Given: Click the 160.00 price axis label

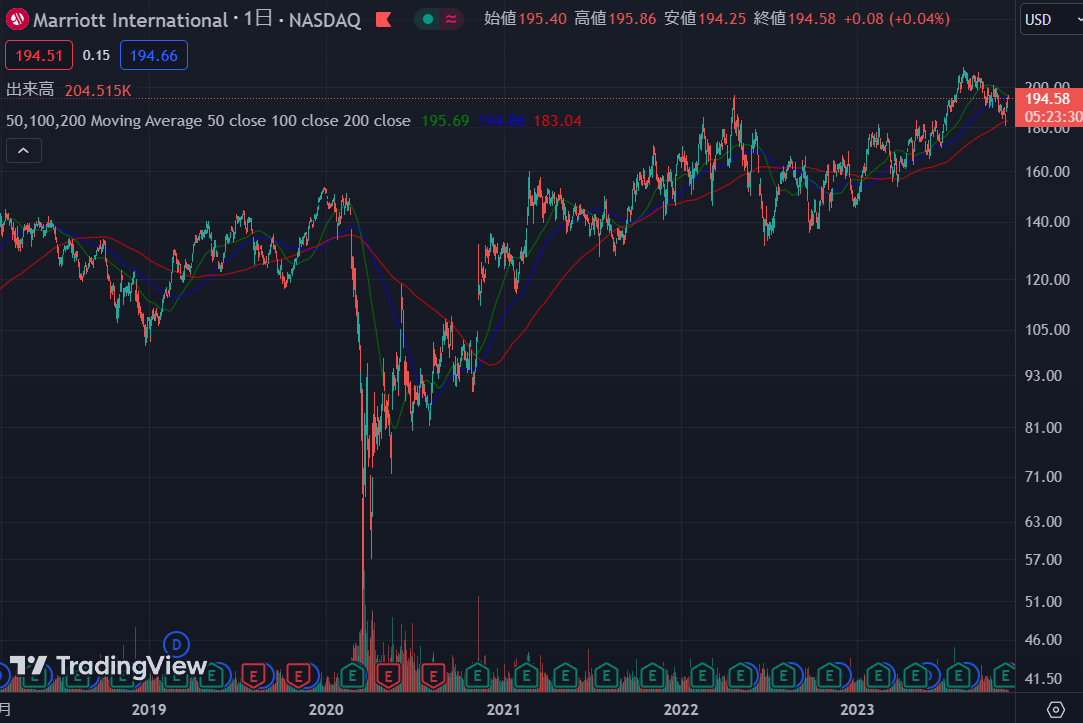Looking at the screenshot, I should pyautogui.click(x=1048, y=171).
